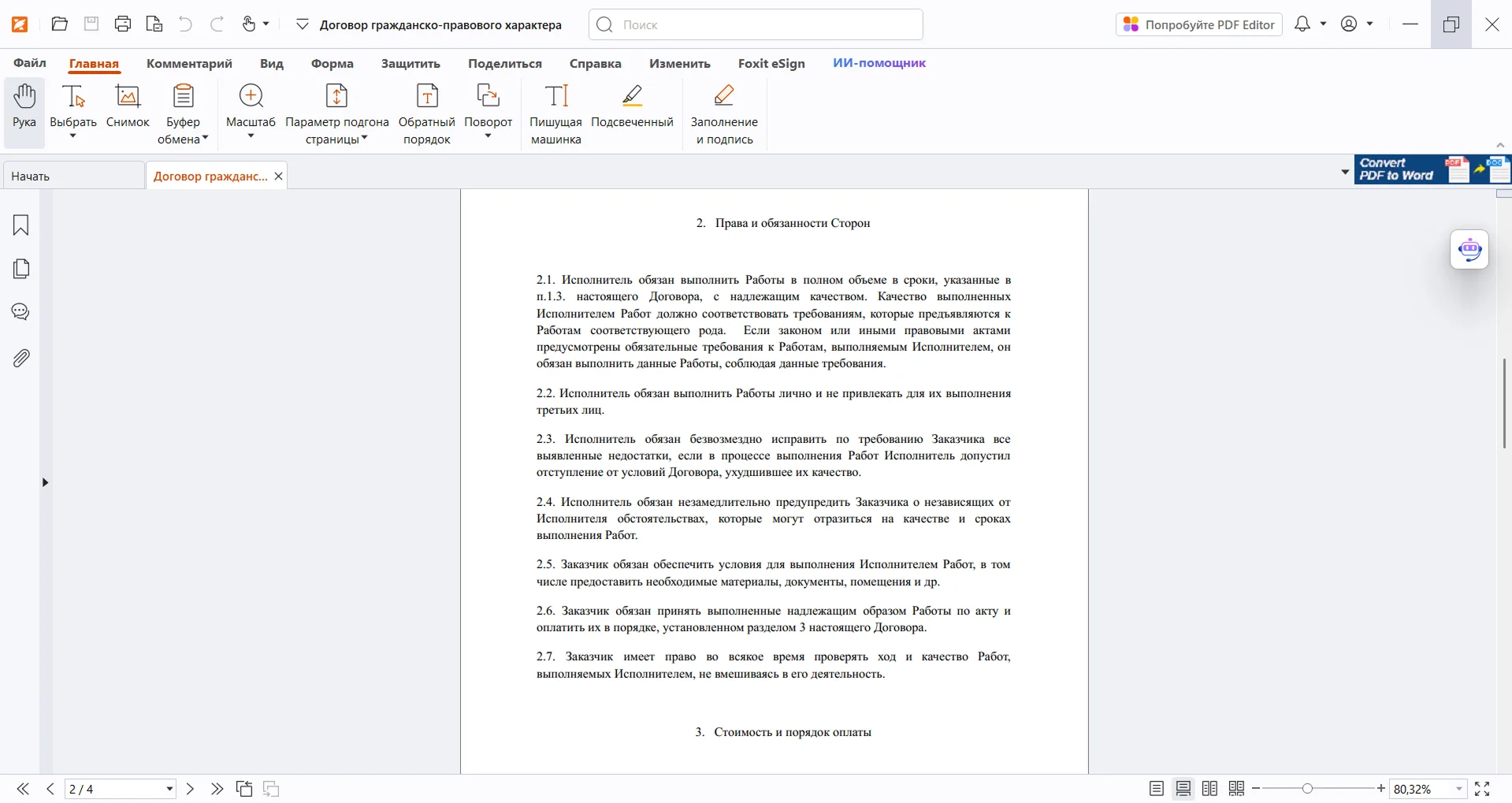Enable Обратный порядок reflow view
This screenshot has width=1512, height=803.
(427, 114)
